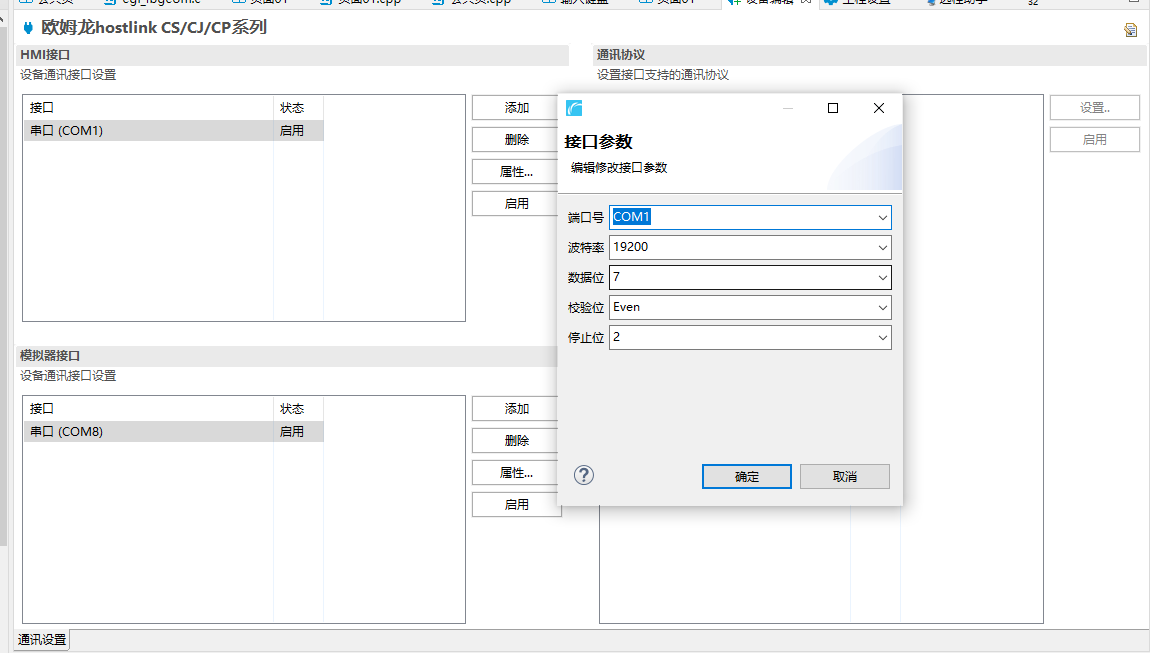The width and height of the screenshot is (1150, 653).
Task: Click the 接口 column header in HMI接口
Action: (x=148, y=108)
